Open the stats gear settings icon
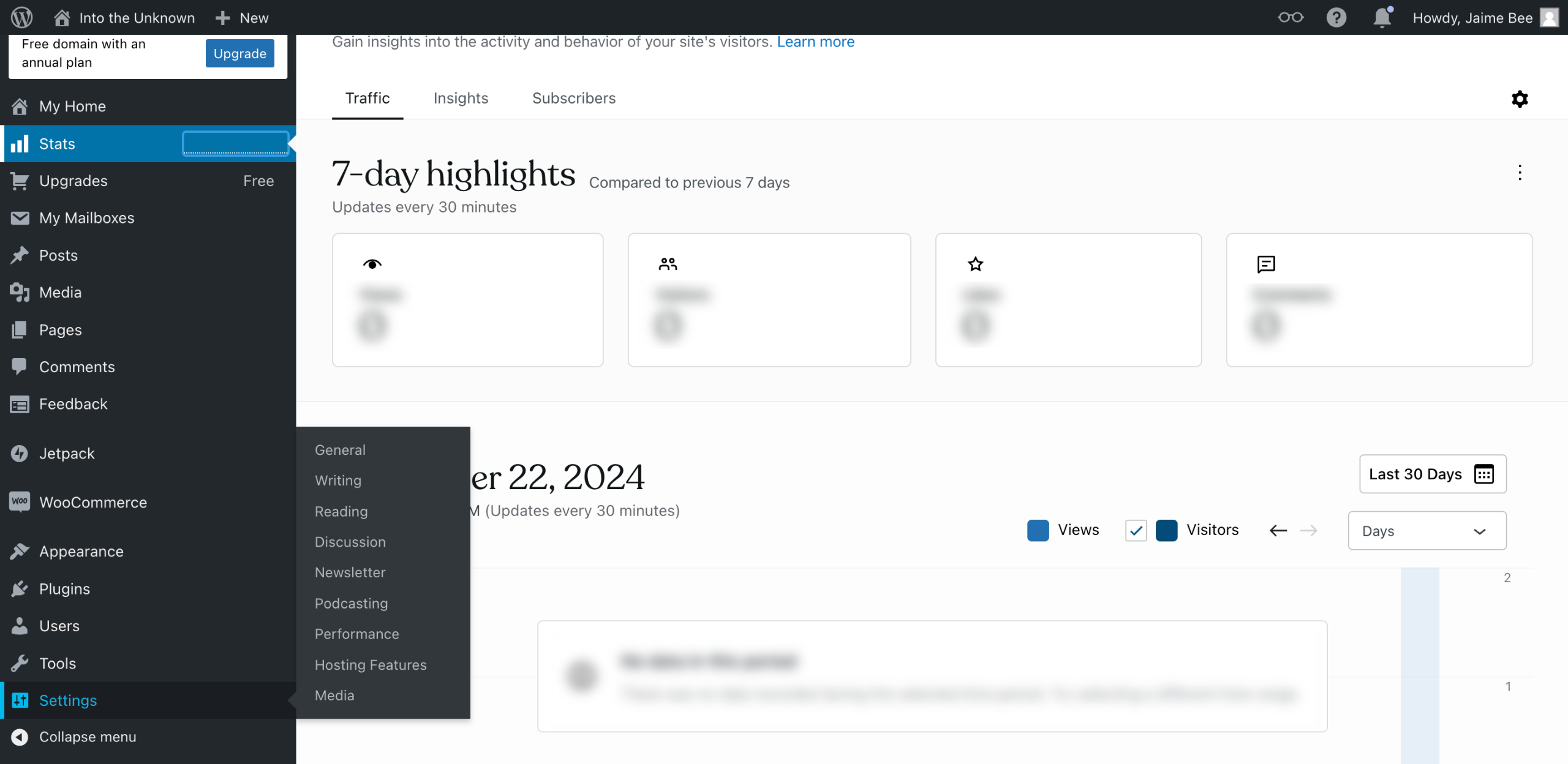This screenshot has height=764, width=1568. tap(1520, 99)
